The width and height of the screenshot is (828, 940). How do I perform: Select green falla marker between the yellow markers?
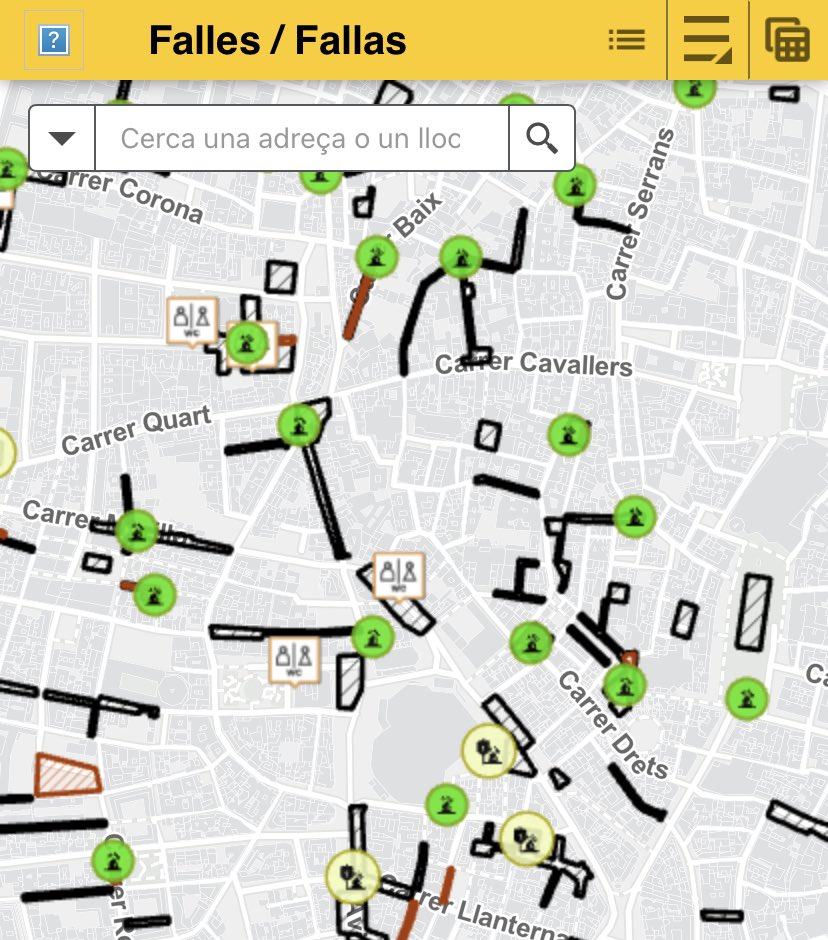446,805
